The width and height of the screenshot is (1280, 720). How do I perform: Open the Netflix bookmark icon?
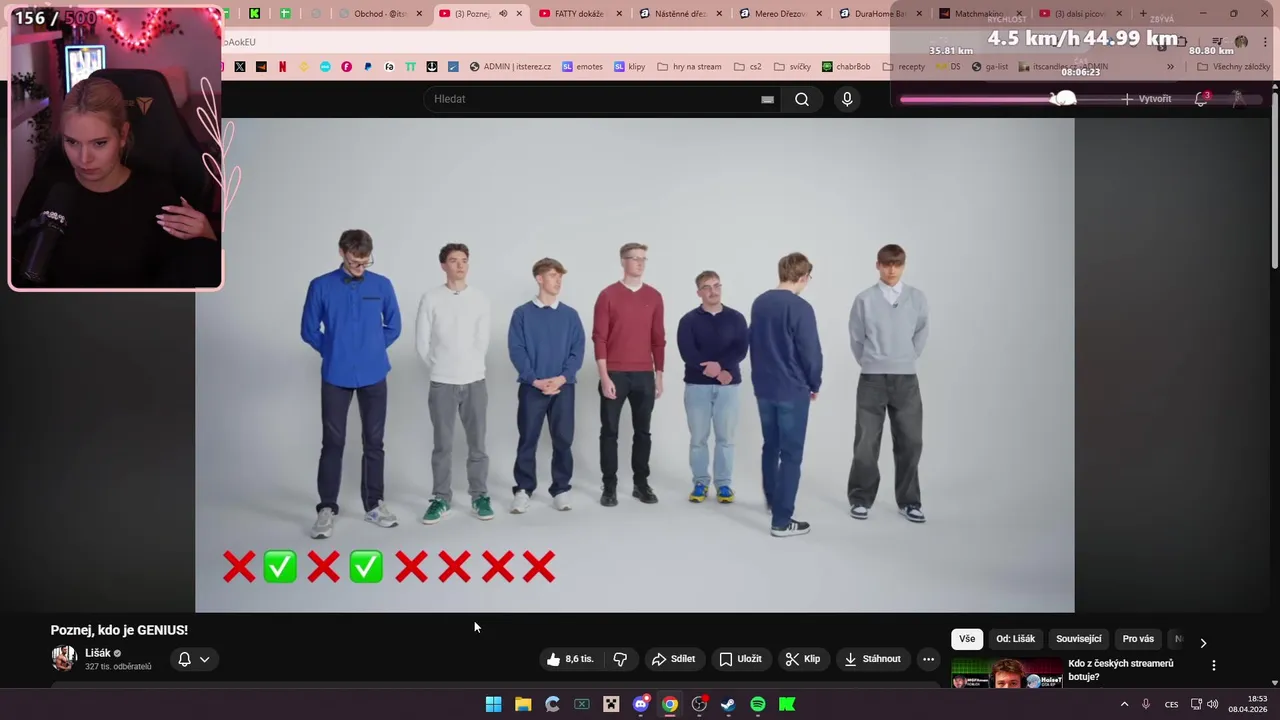tap(282, 67)
